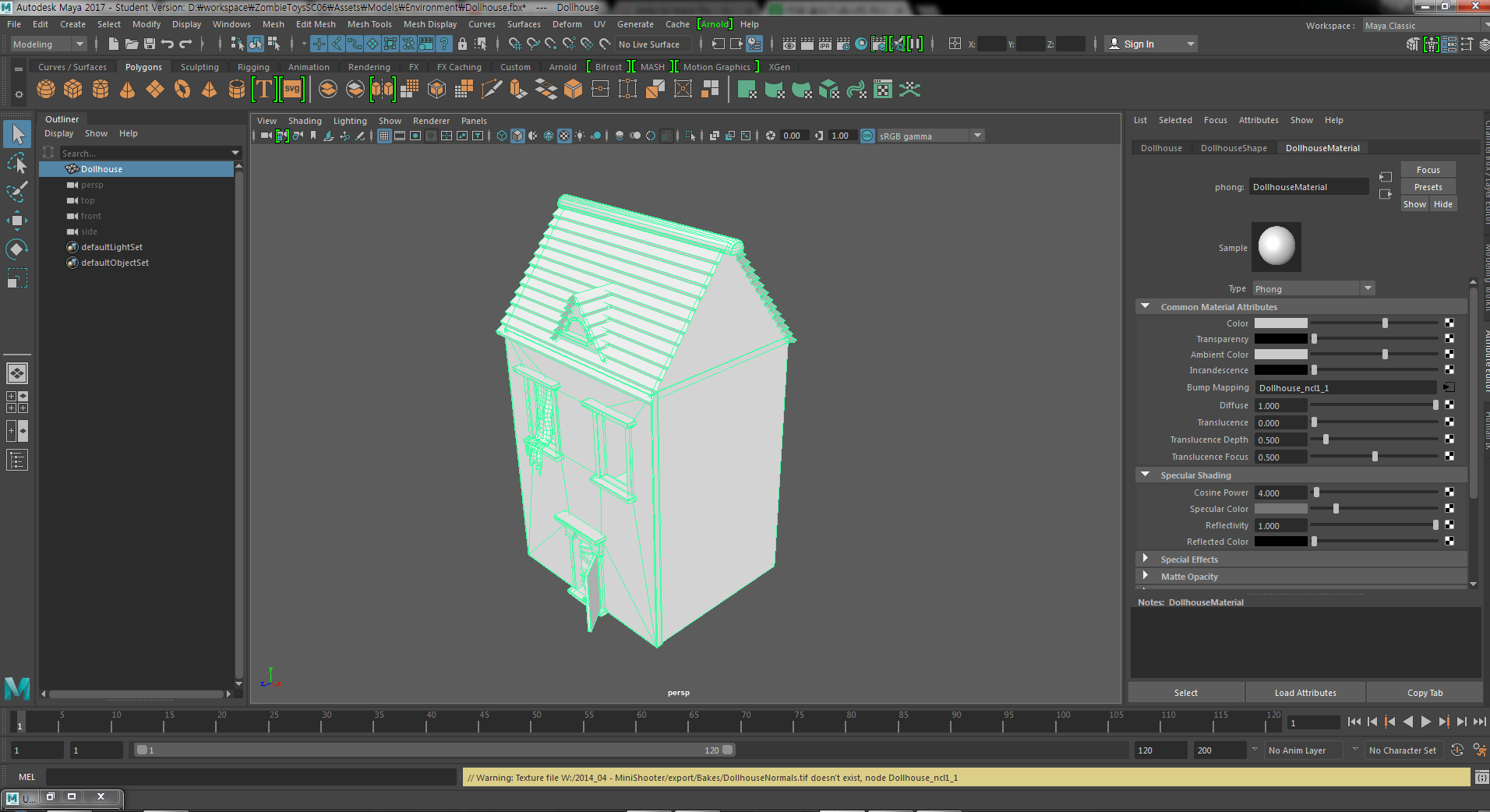Click the IPR render icon
The image size is (1490, 812).
(x=825, y=44)
